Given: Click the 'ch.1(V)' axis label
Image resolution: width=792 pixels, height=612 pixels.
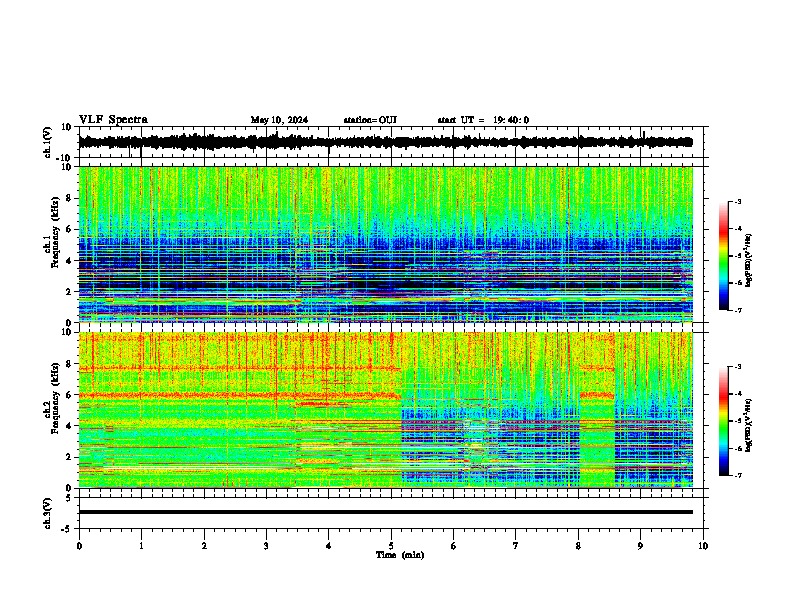Looking at the screenshot, I should click(47, 142).
